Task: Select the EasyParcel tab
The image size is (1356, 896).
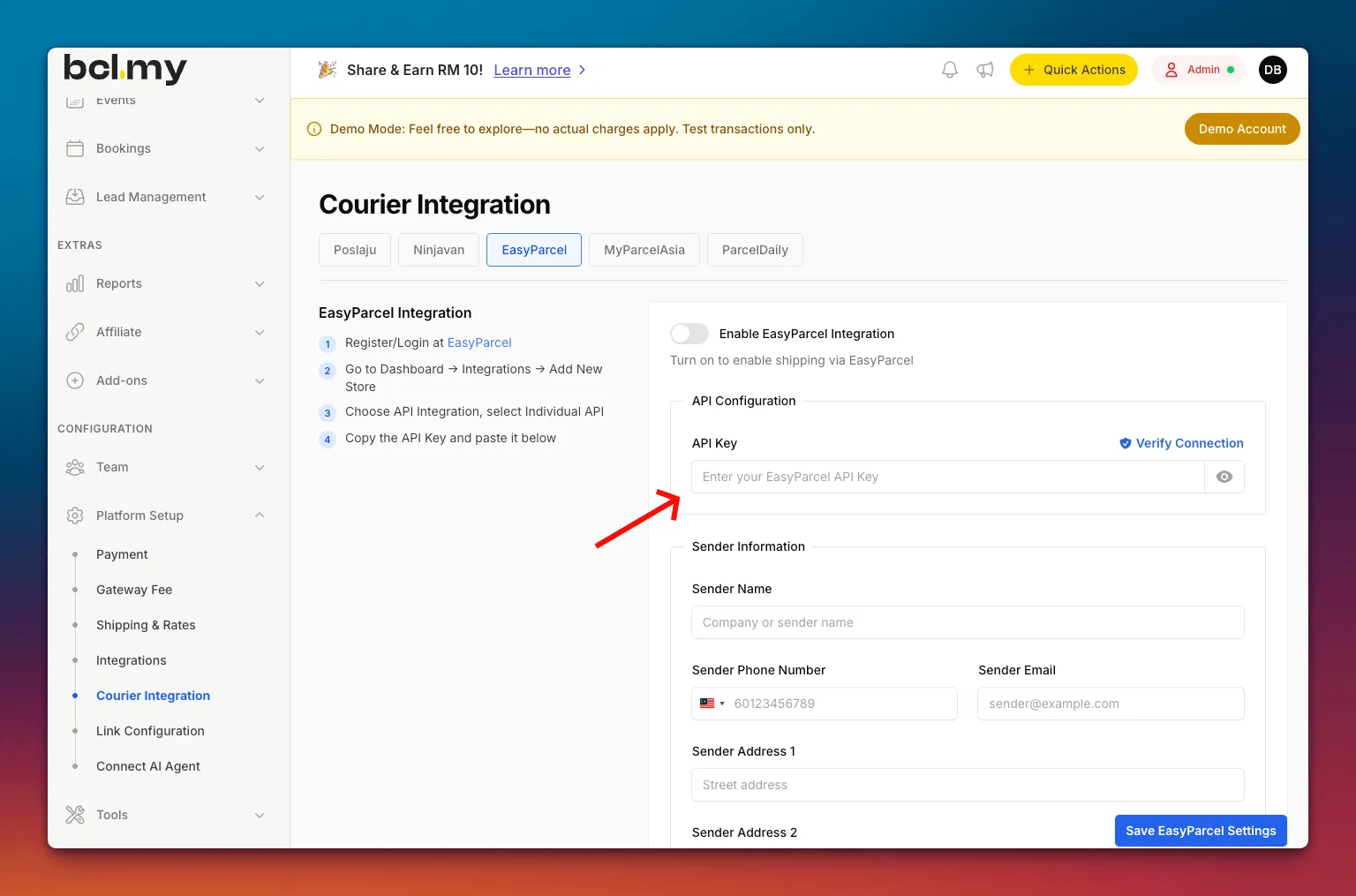Action: pyautogui.click(x=534, y=250)
